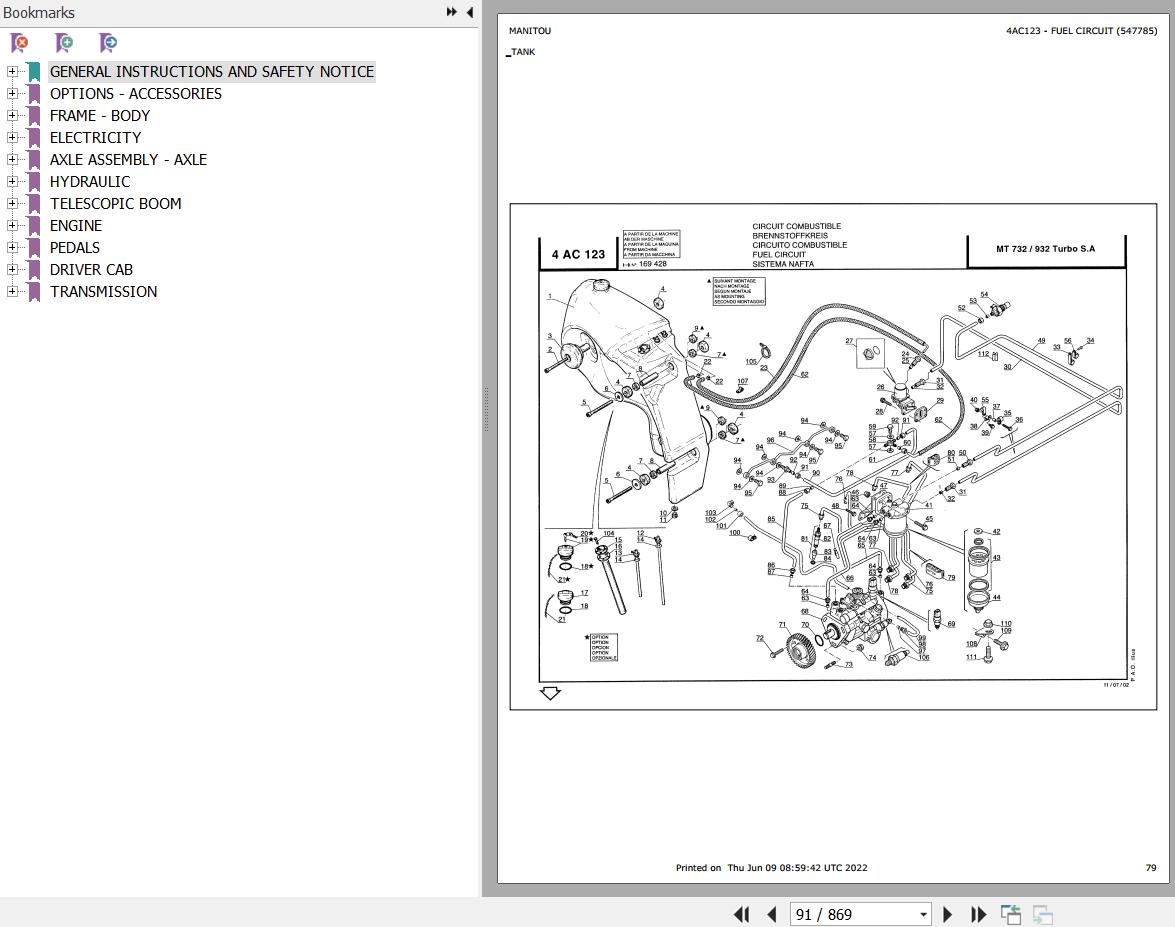Screen dimensions: 1175x927
Task: Click the bookmark icon beside ELECTRICITY
Action: click(x=34, y=138)
